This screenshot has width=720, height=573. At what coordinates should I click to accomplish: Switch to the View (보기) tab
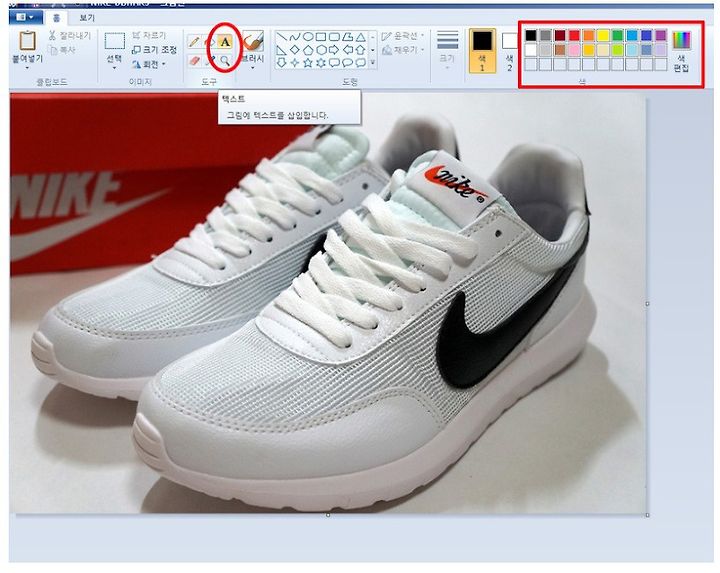click(x=87, y=18)
